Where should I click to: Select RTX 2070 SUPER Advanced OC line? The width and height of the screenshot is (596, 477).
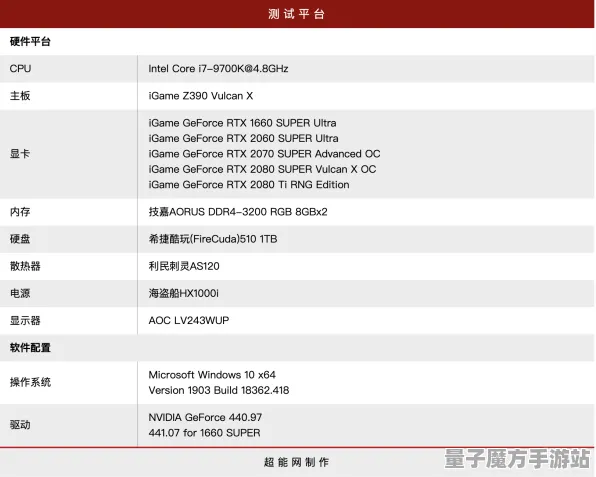point(264,154)
